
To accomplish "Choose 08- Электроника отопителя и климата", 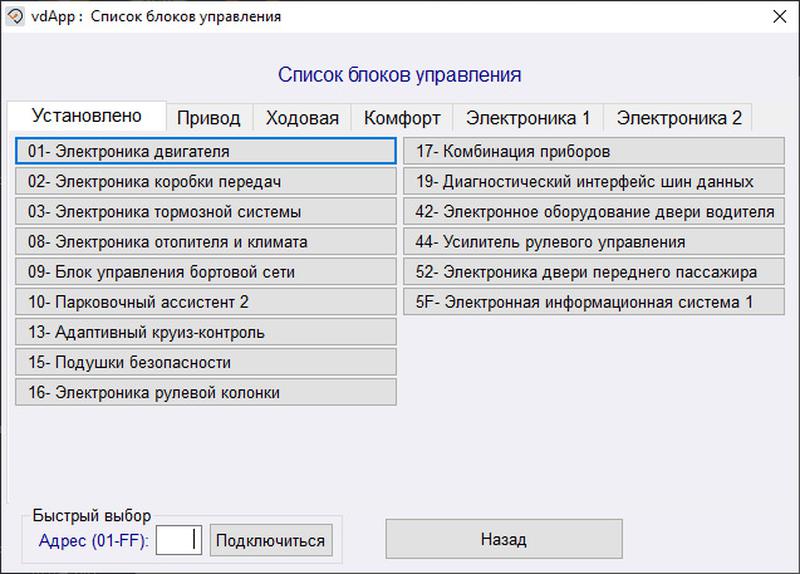I will [x=206, y=242].
